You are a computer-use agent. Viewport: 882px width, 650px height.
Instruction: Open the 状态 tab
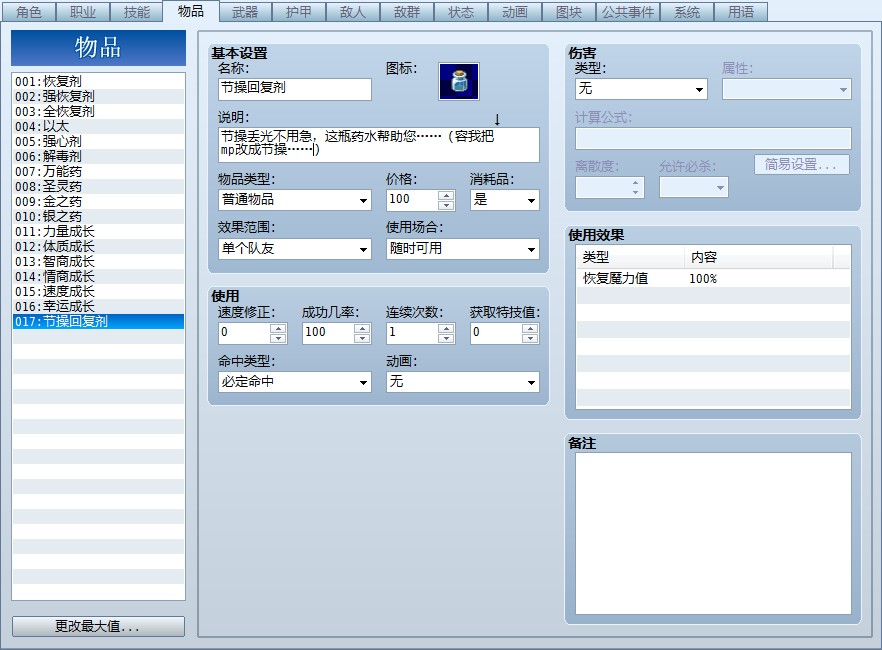pos(461,12)
